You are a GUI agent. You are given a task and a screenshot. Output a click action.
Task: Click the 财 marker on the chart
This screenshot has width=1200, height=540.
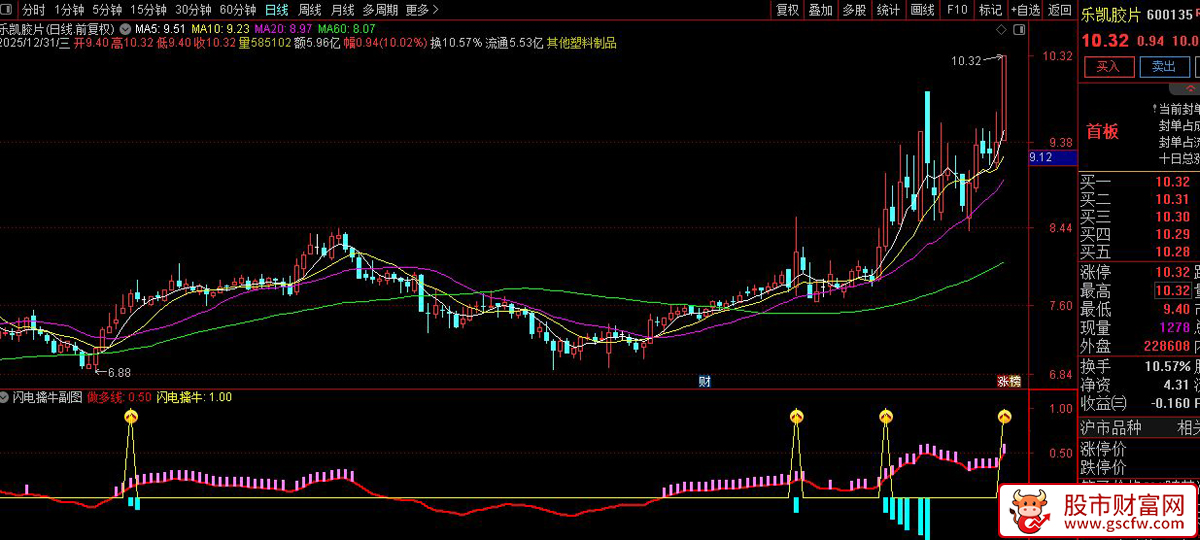(704, 381)
